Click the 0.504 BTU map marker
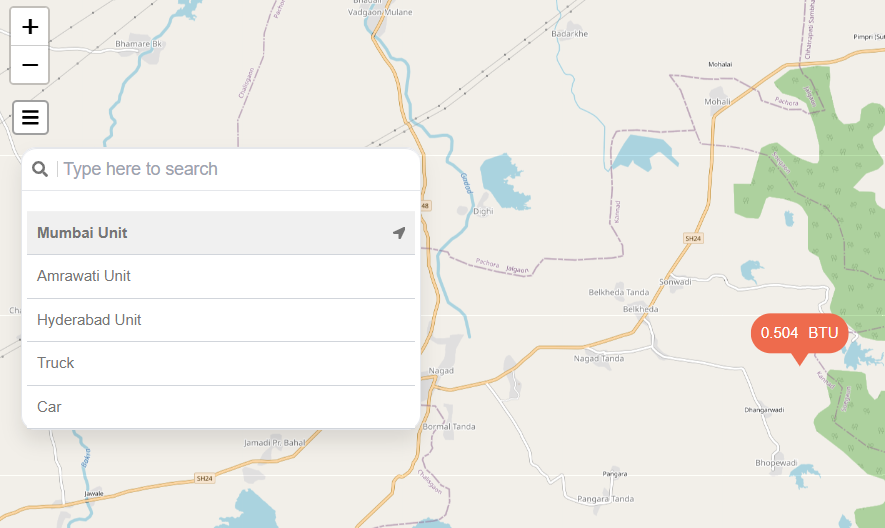 [798, 333]
